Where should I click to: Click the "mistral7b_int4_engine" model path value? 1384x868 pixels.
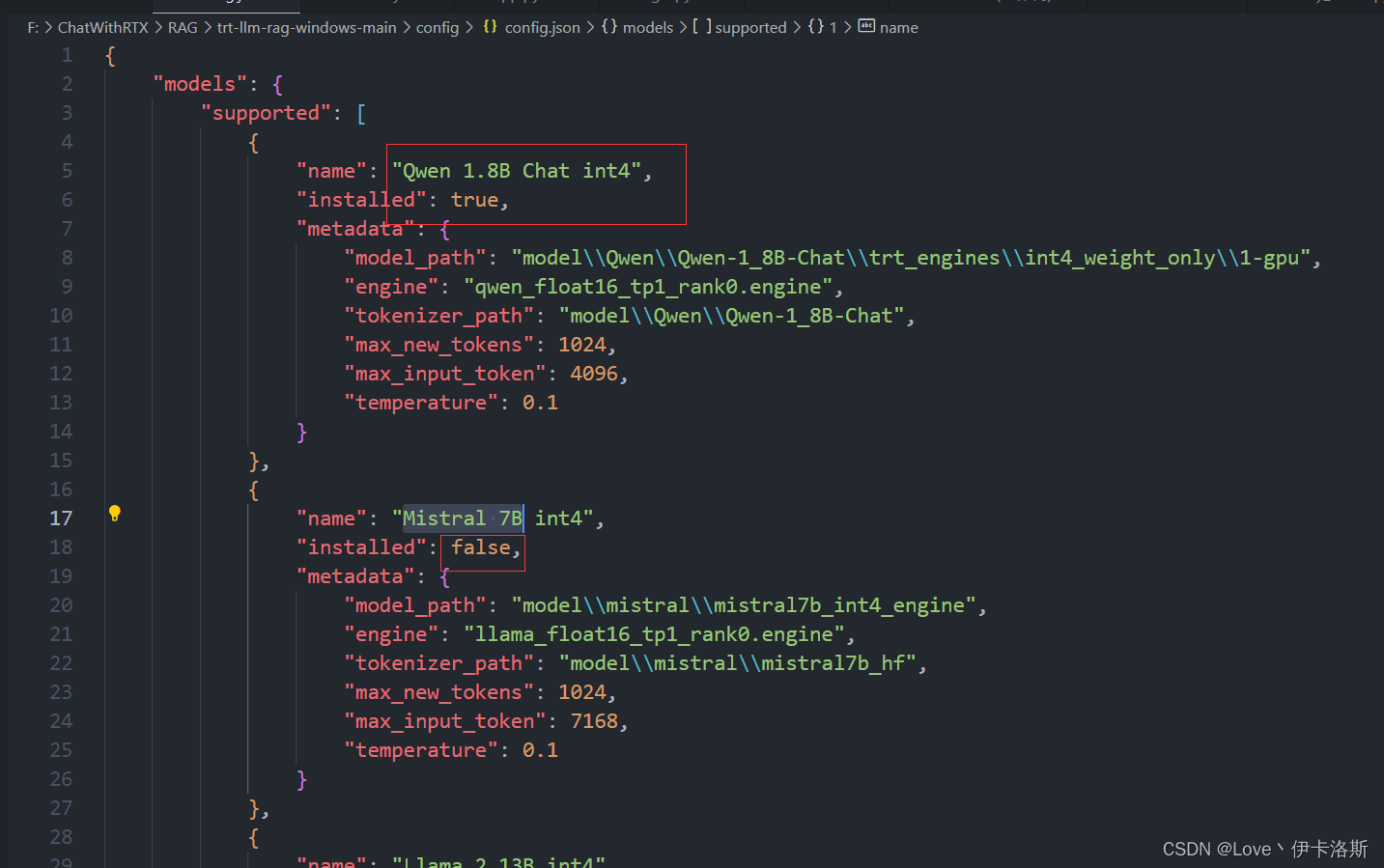point(744,605)
